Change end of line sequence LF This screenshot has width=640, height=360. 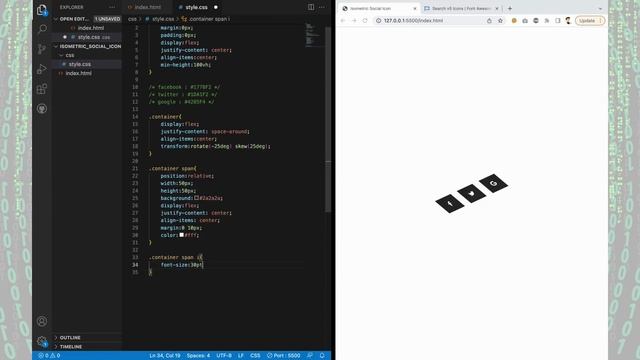tap(241, 356)
